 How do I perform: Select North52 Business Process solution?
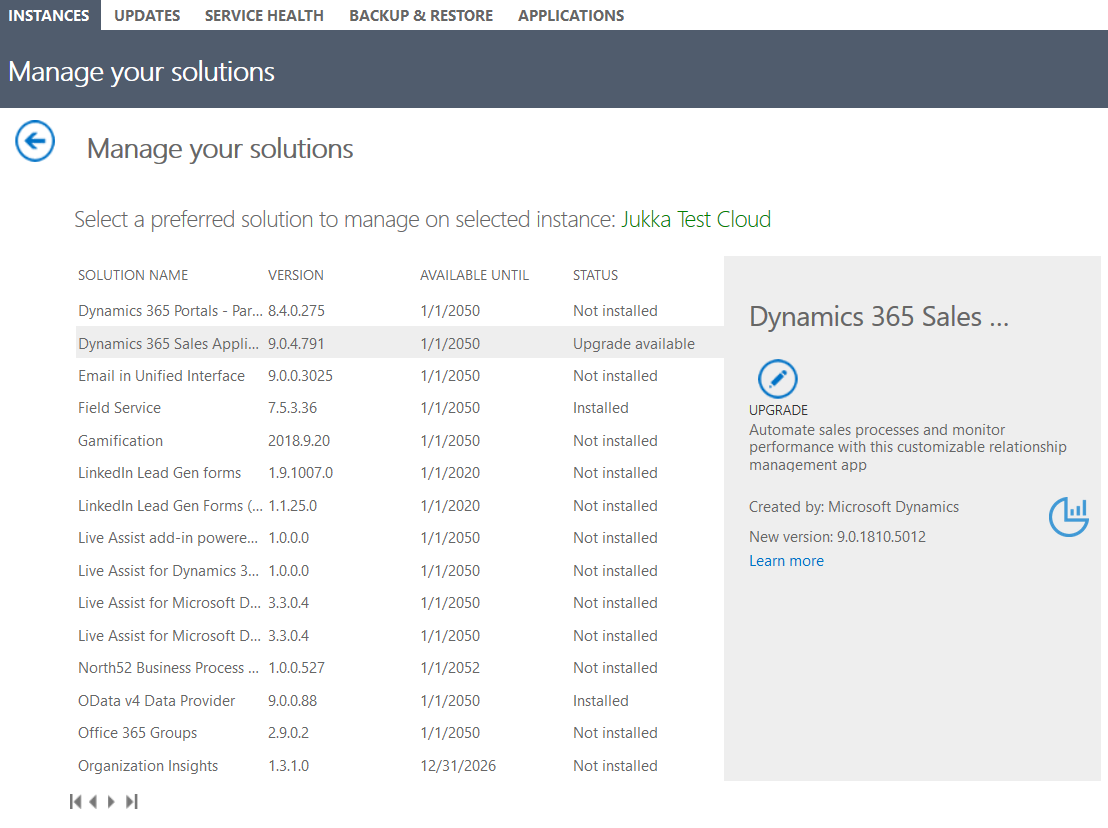(x=400, y=668)
